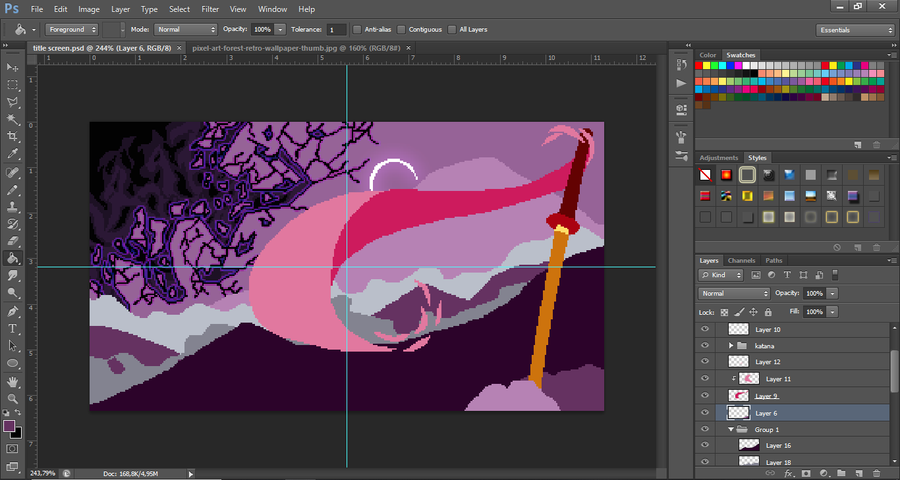Add a layer mask icon

[806, 473]
